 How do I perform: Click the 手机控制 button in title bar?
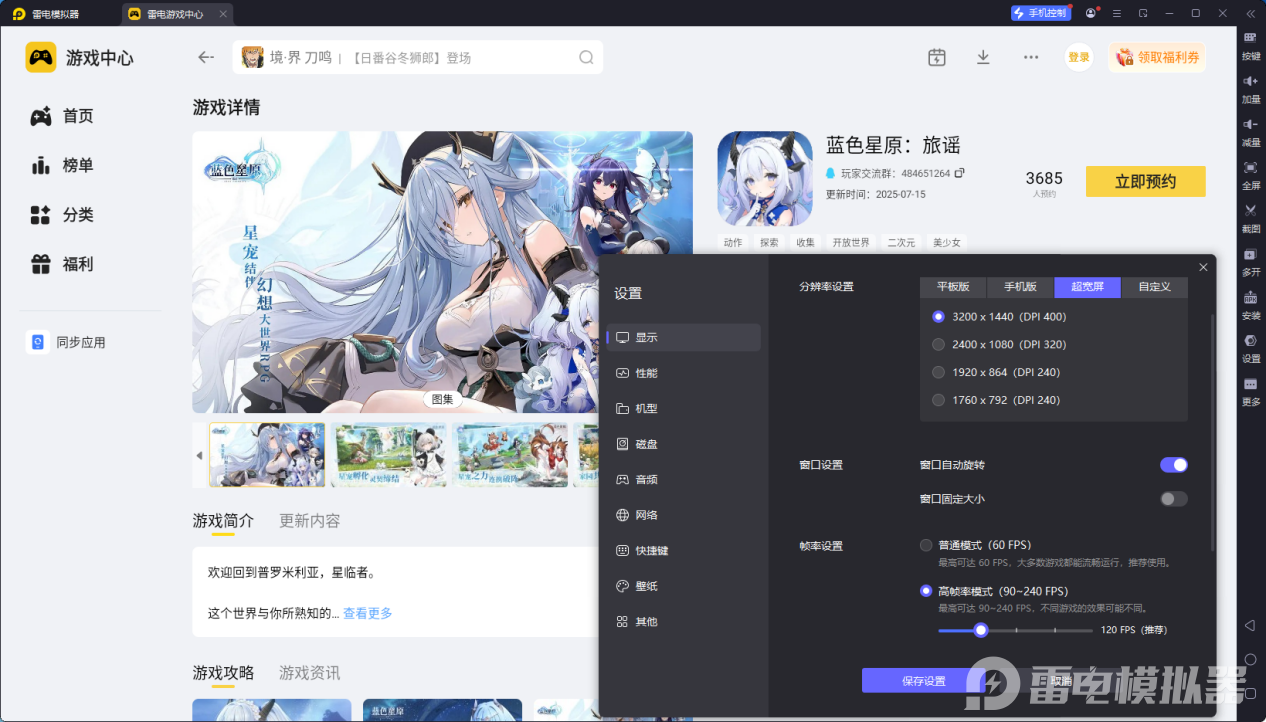coord(1040,13)
